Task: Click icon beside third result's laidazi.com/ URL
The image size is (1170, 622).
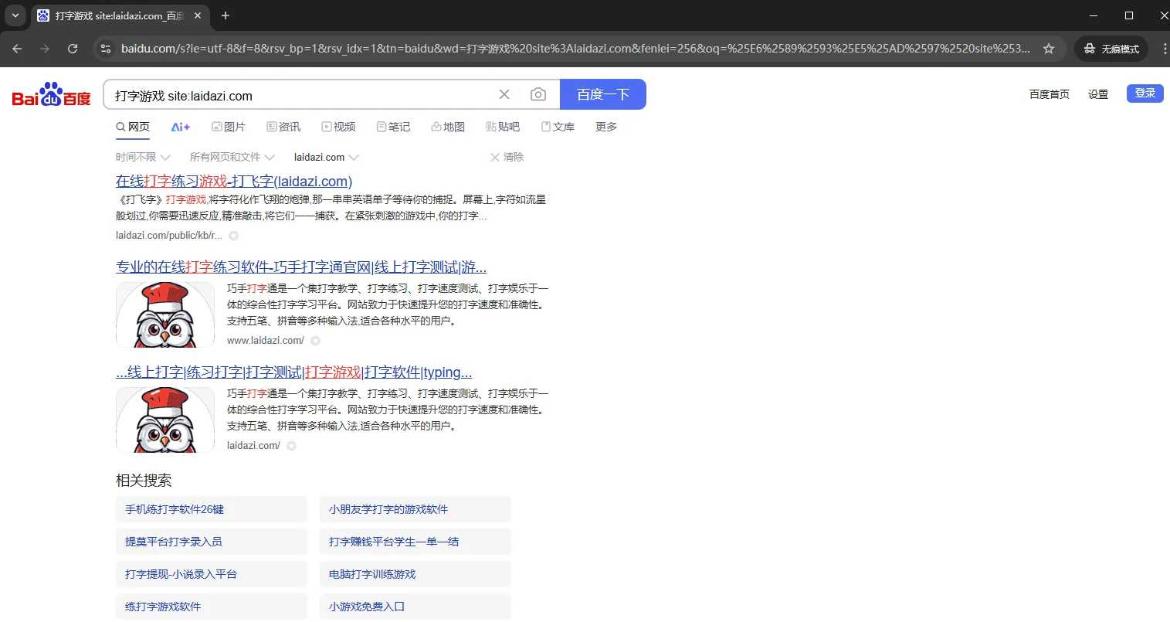Action: (292, 446)
